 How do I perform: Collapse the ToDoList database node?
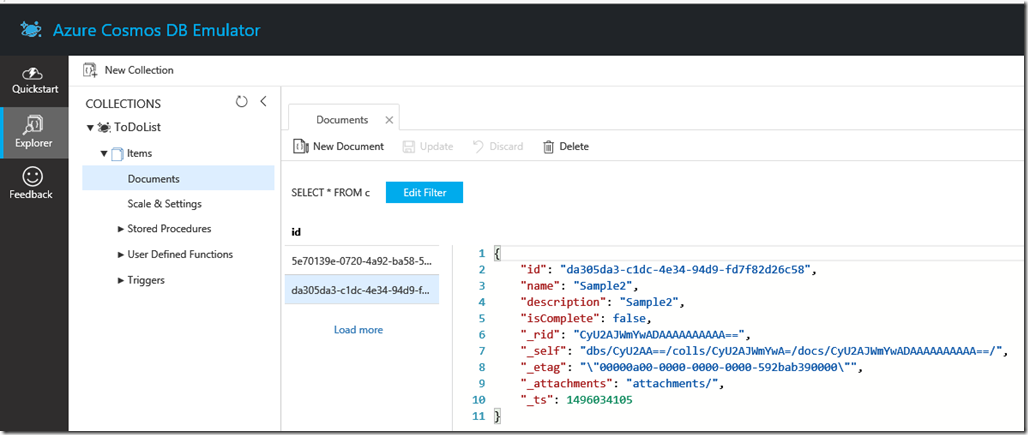pyautogui.click(x=90, y=128)
